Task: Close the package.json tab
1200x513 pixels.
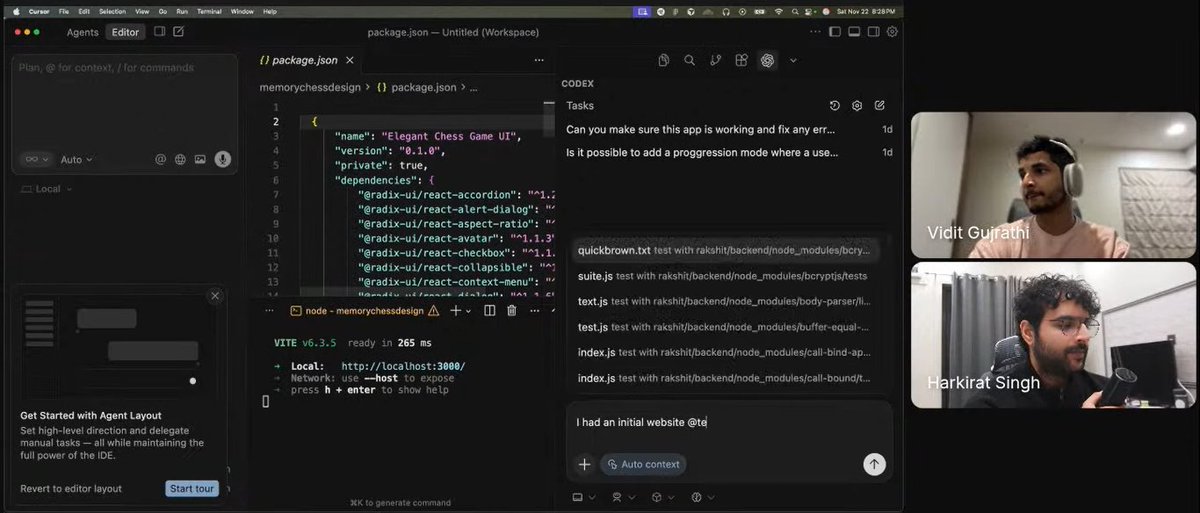Action: tap(350, 60)
